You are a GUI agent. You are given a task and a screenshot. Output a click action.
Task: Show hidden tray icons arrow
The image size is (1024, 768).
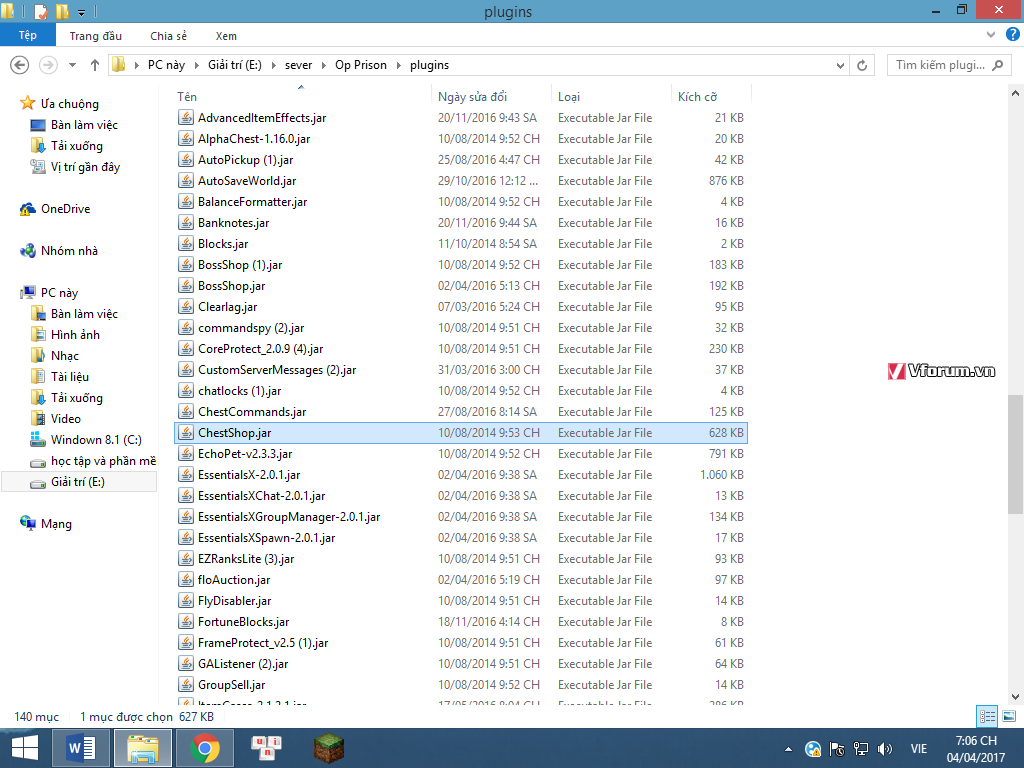click(788, 749)
